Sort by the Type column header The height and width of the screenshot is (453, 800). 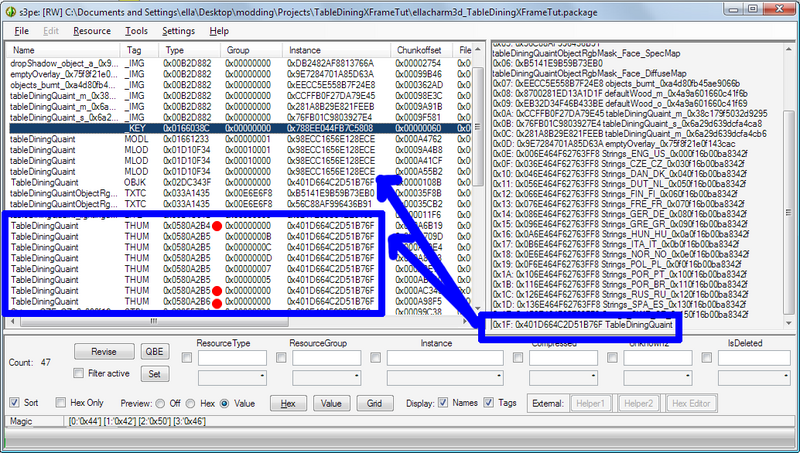189,50
